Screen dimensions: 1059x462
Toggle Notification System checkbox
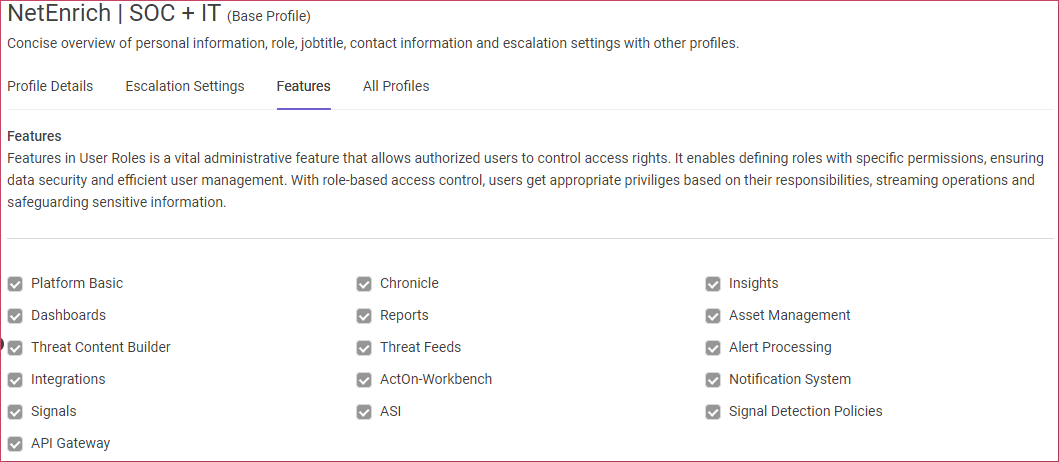[713, 380]
